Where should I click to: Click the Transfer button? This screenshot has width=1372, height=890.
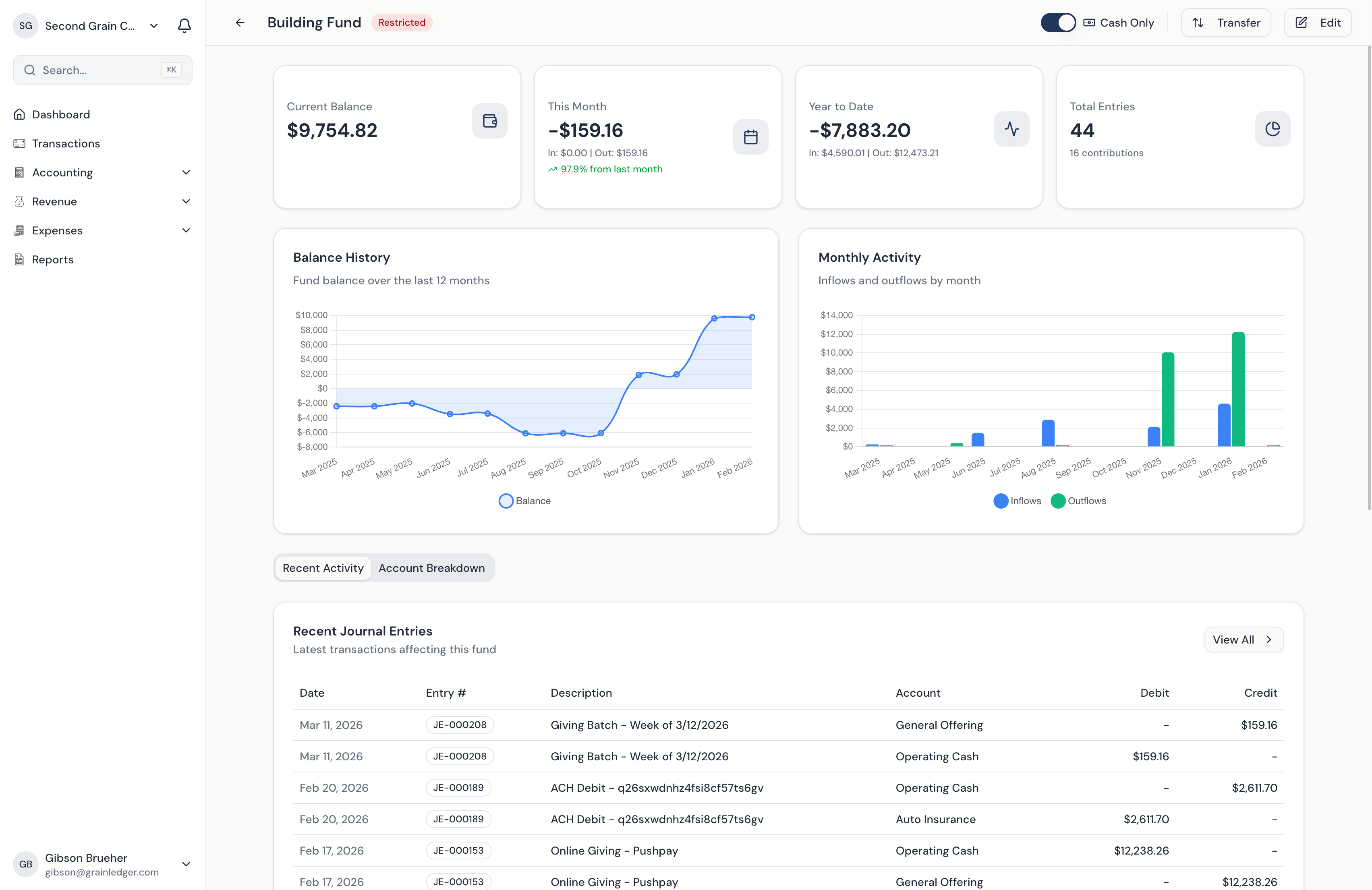(x=1226, y=23)
